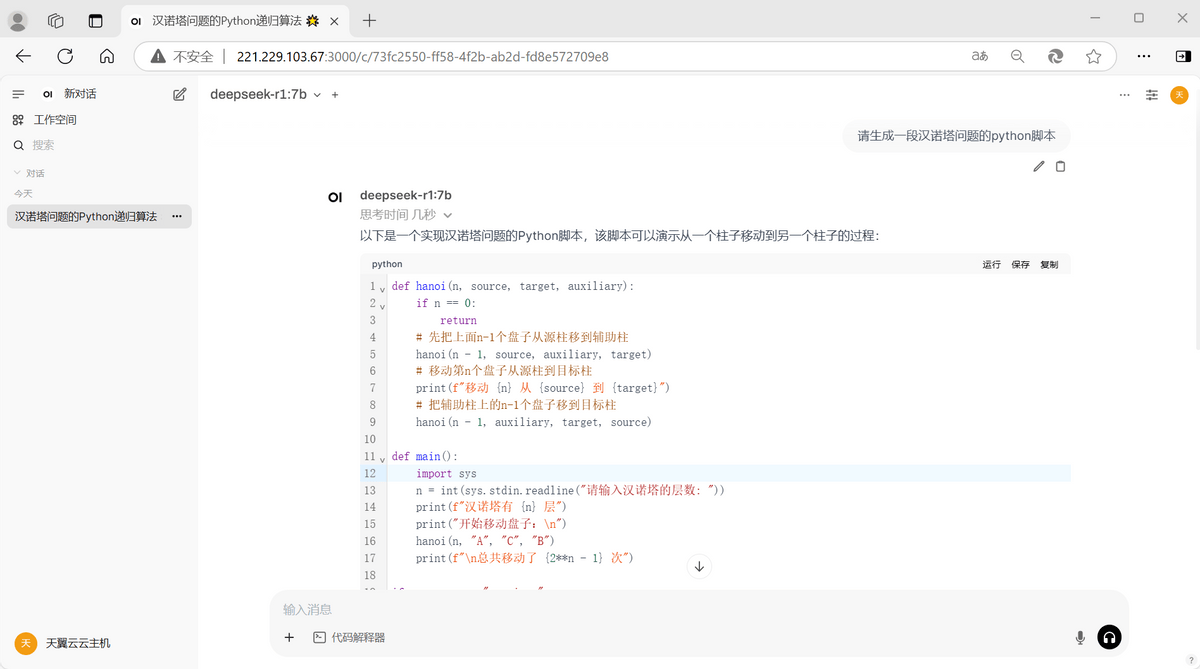
Task: Run the code block with 运行
Action: 991,265
